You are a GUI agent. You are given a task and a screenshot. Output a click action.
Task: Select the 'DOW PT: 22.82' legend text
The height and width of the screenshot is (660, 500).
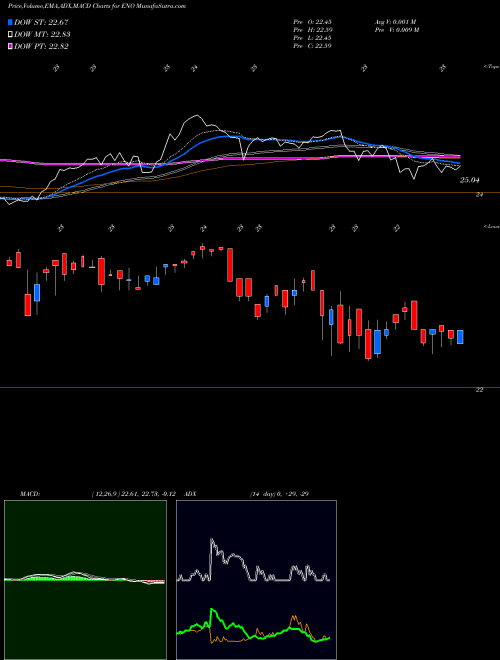point(41,46)
